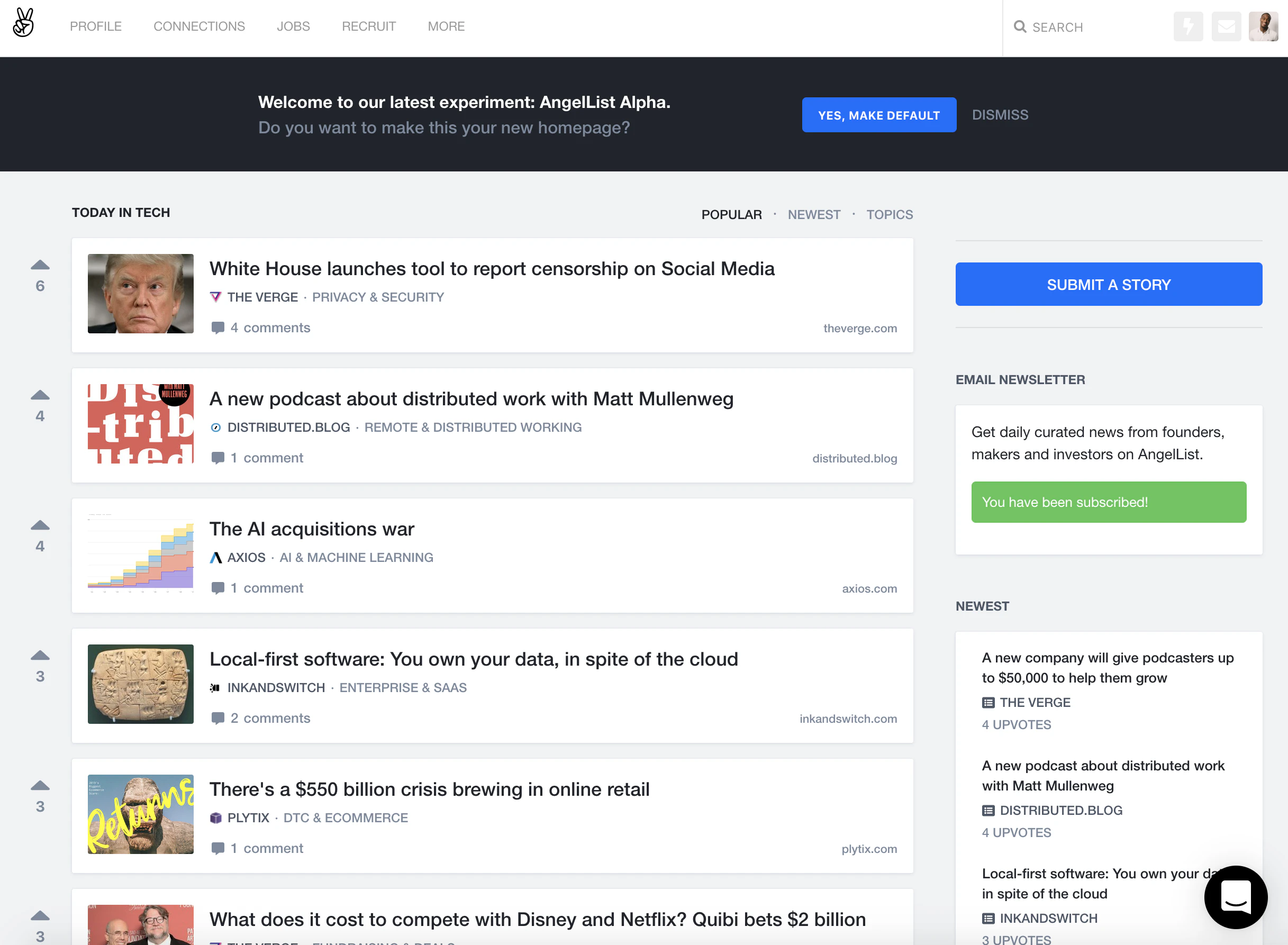Viewport: 1288px width, 945px height.
Task: Open the JOBS navigation item
Action: [x=293, y=26]
